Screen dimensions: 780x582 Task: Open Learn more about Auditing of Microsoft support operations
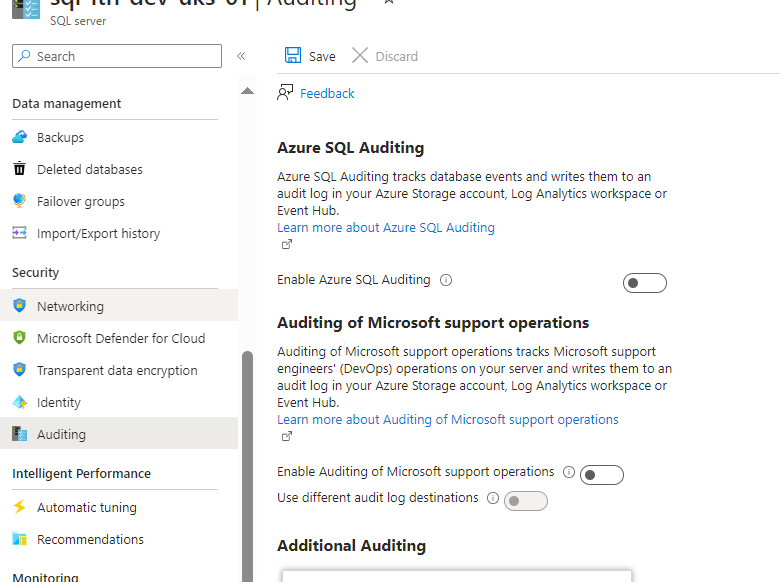point(448,419)
